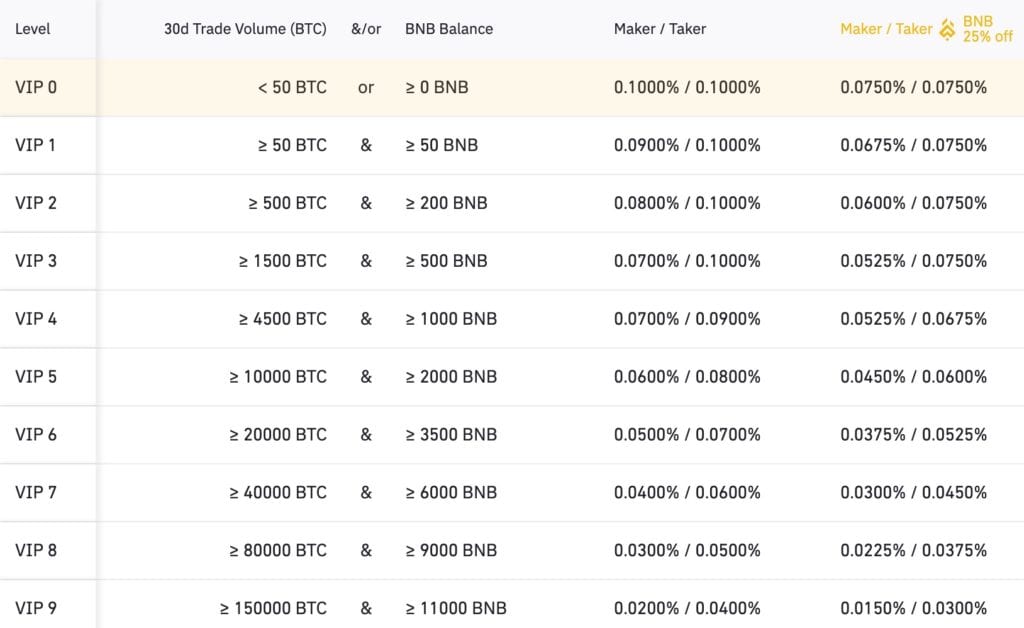Select the VIP 1 level cell

point(36,145)
